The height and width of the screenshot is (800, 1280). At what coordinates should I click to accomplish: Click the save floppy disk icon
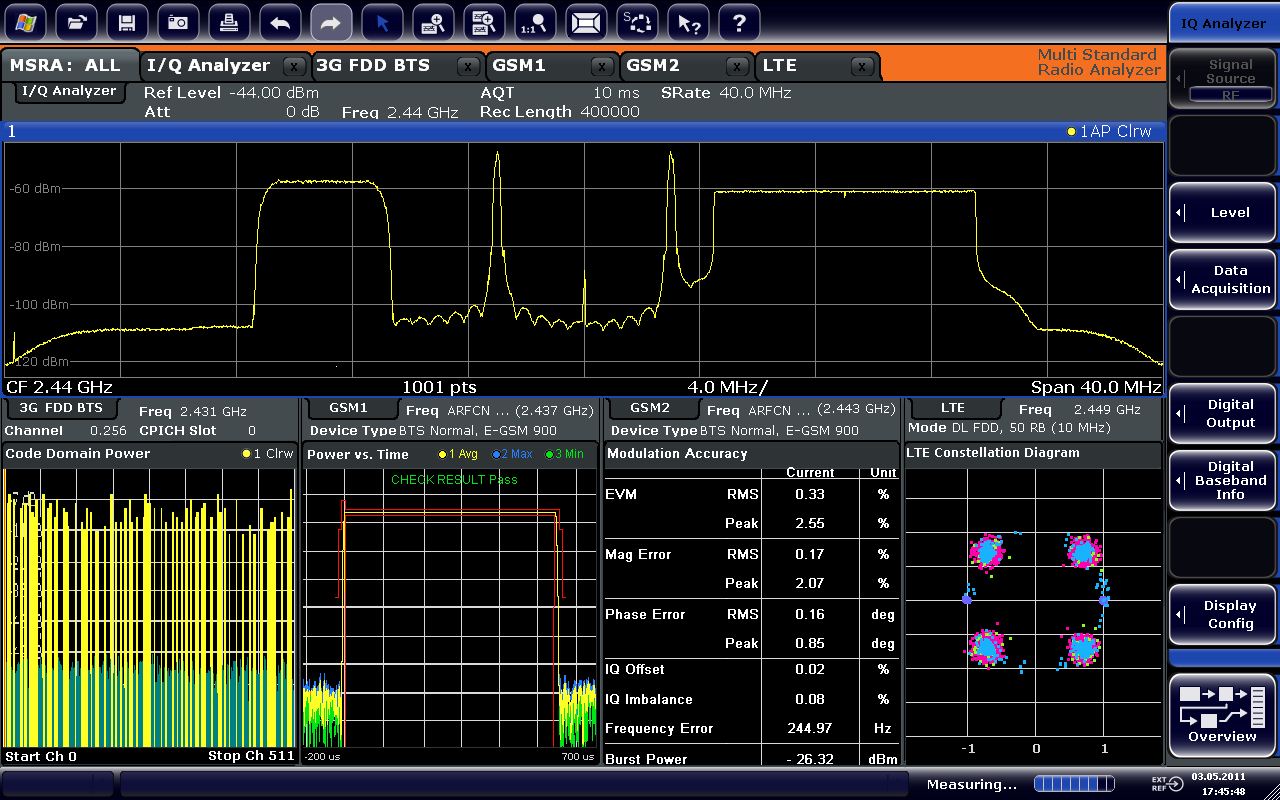click(127, 22)
